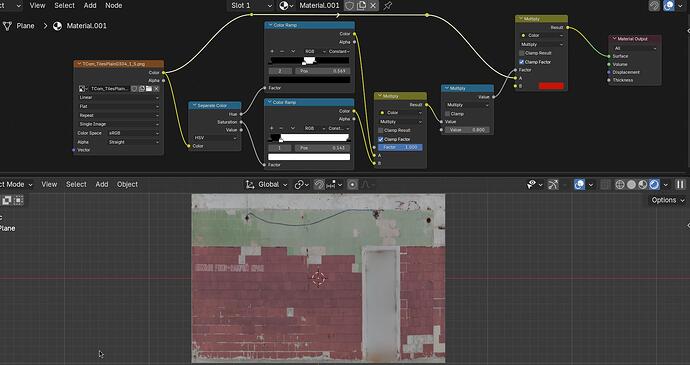Collapse the Separate Color node
The image size is (690, 365).
click(195, 106)
